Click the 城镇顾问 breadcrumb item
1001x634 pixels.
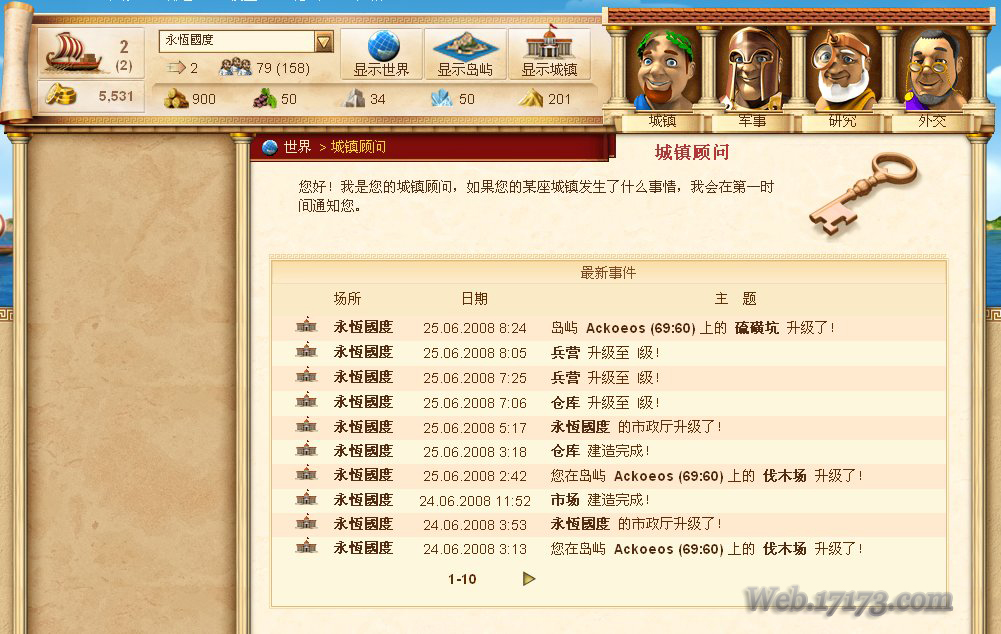coord(358,147)
